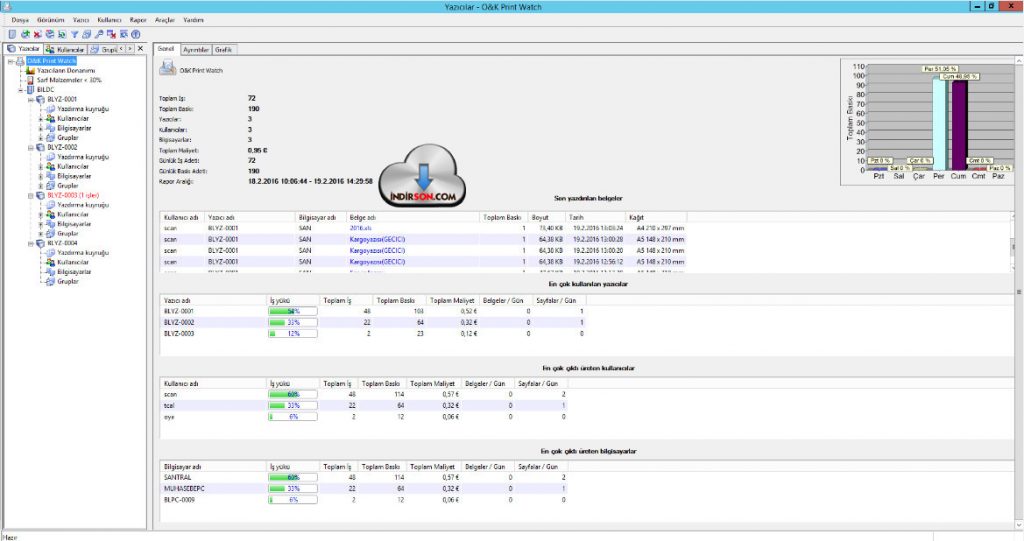Sort printers table by İş yükü header
This screenshot has height=541, width=1024.
[x=293, y=301]
